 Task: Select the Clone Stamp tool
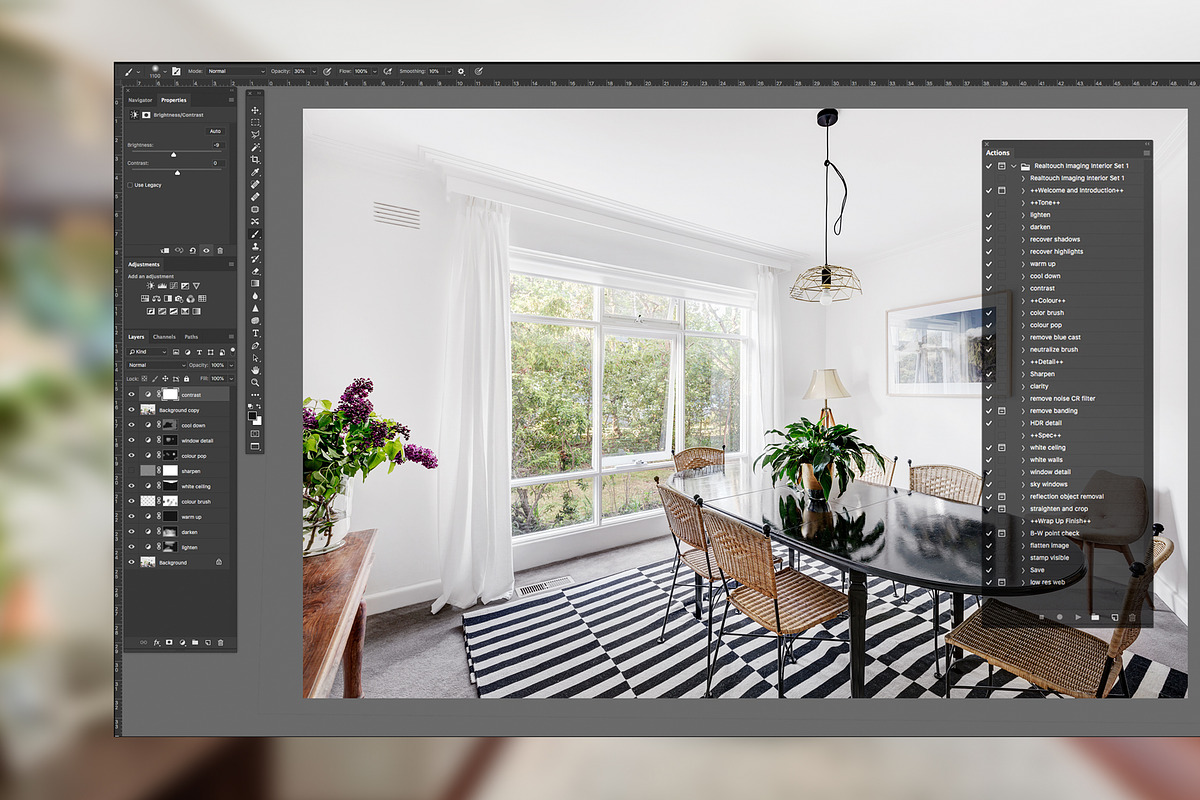[x=255, y=247]
